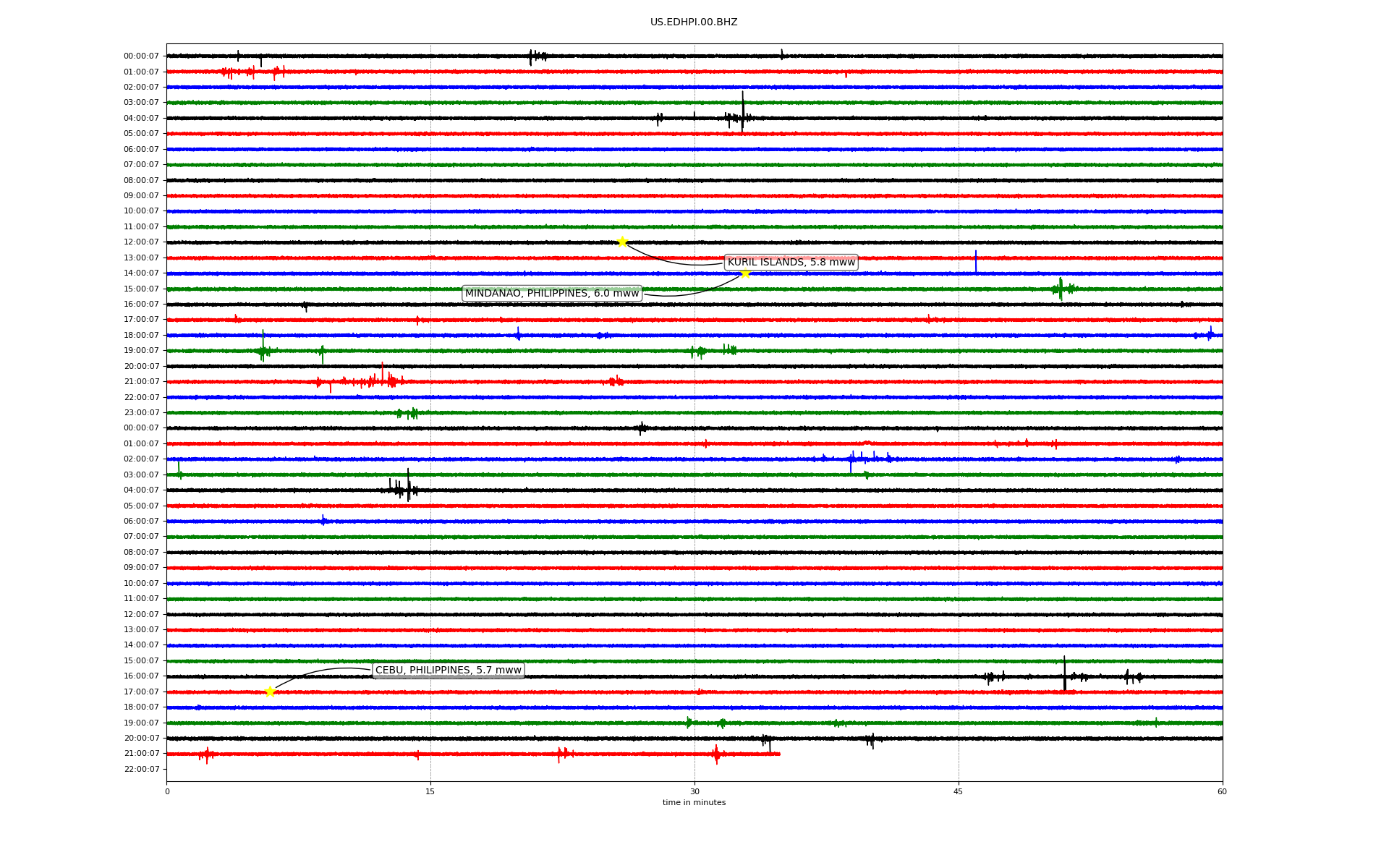1389x868 pixels.
Task: Click the US.EDHPI.00.BHZ plot title
Action: [693, 22]
